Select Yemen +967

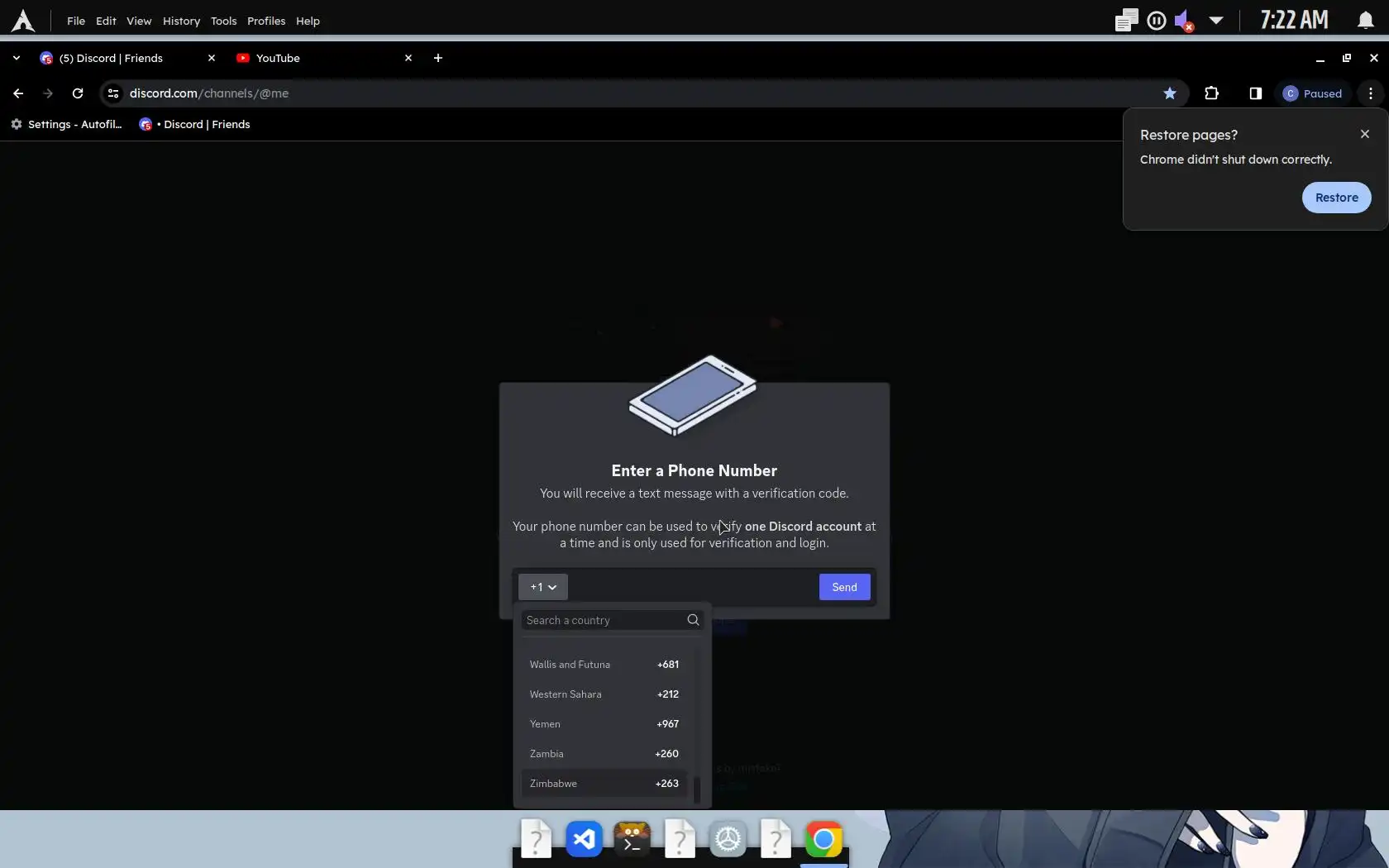click(x=604, y=724)
